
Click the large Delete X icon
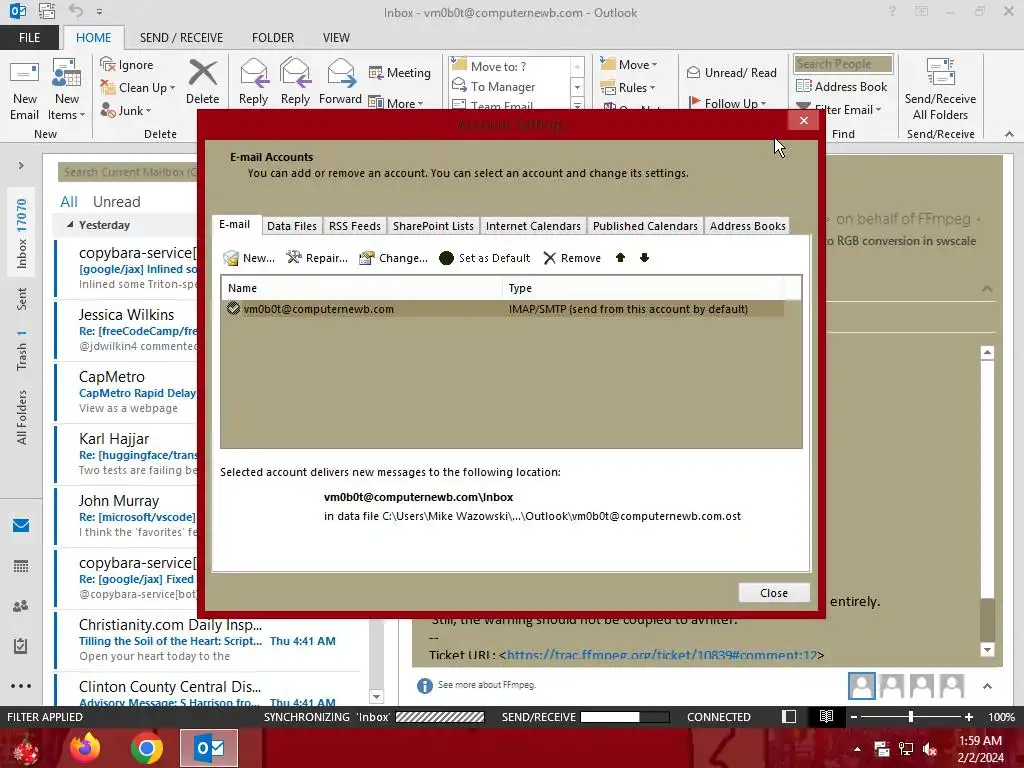click(x=202, y=72)
